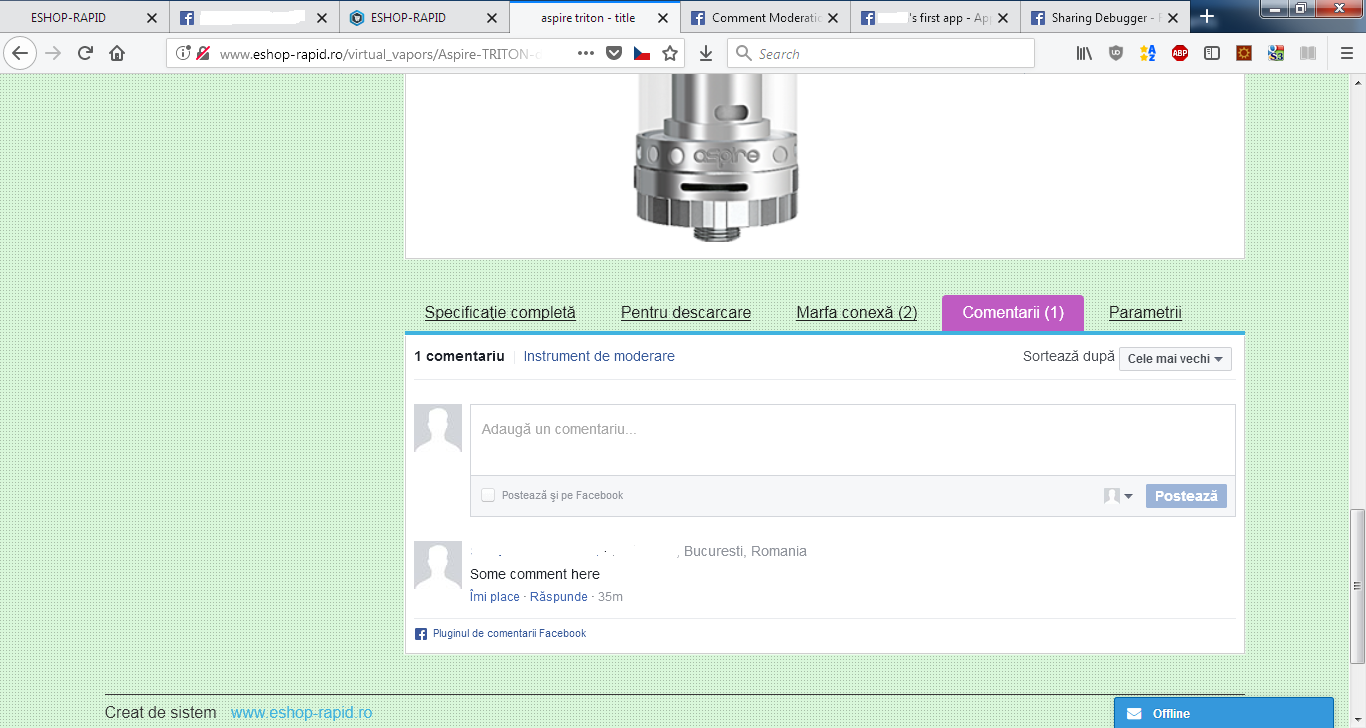Open a new browser tab
This screenshot has width=1366, height=728.
[x=1207, y=17]
